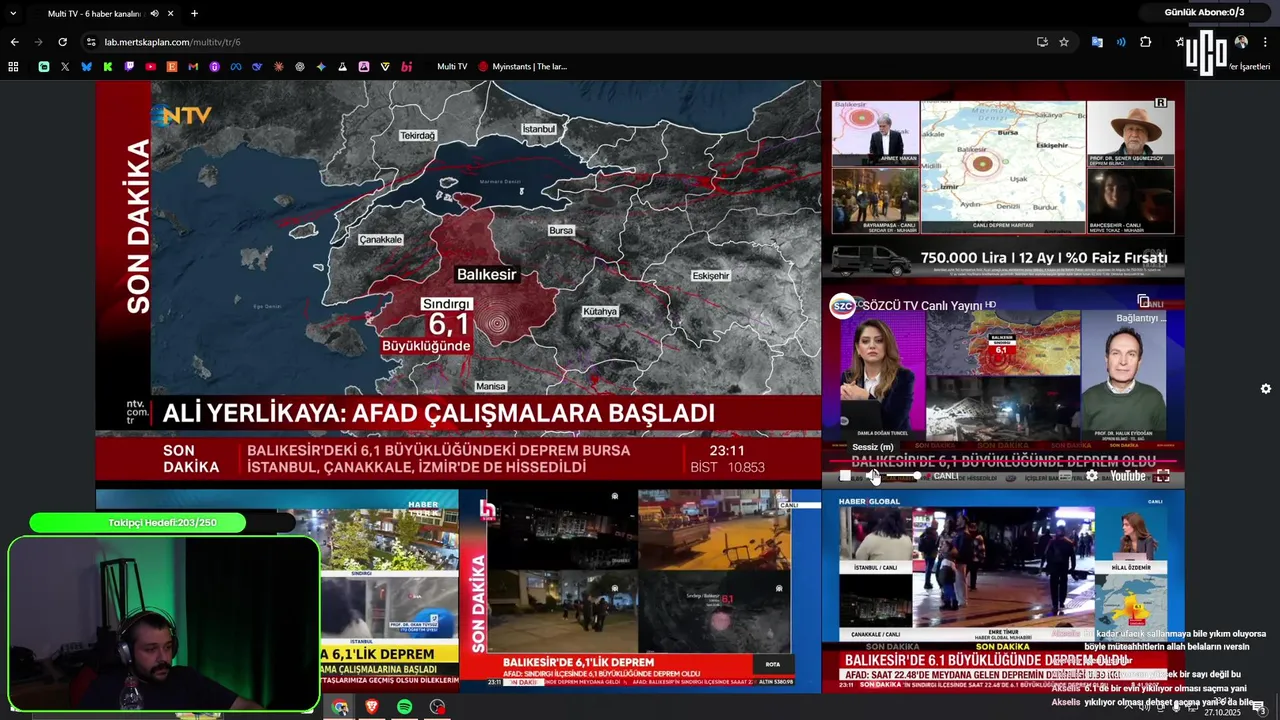
Task: Open a new browser tab
Action: click(x=194, y=14)
